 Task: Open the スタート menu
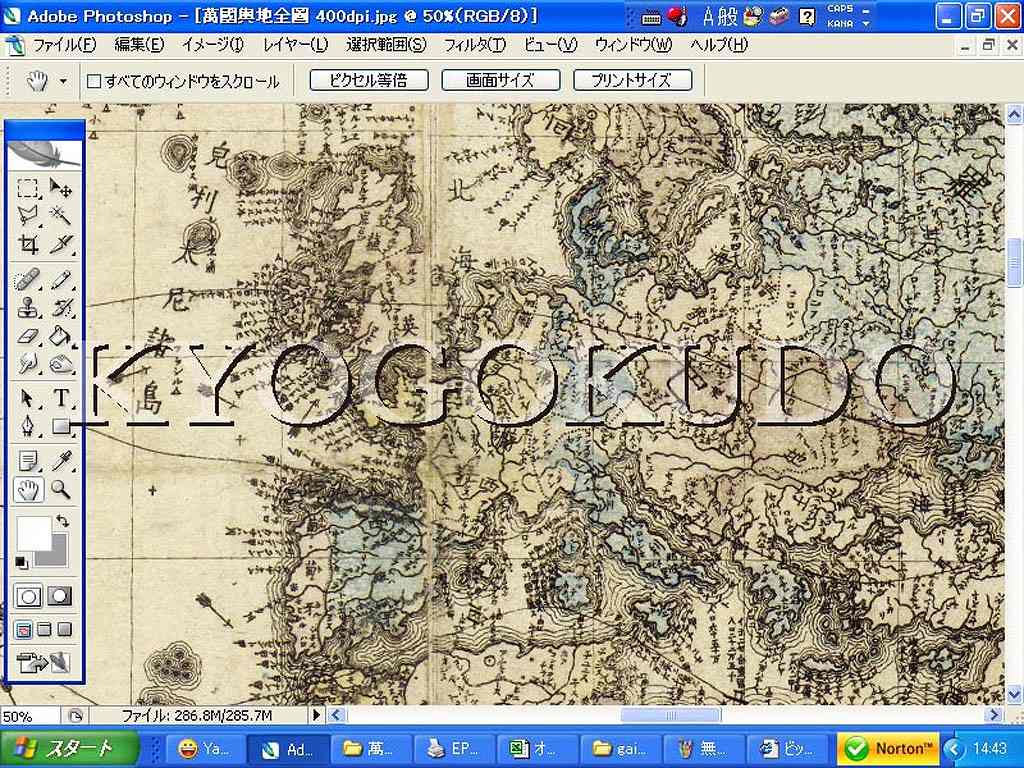click(69, 748)
